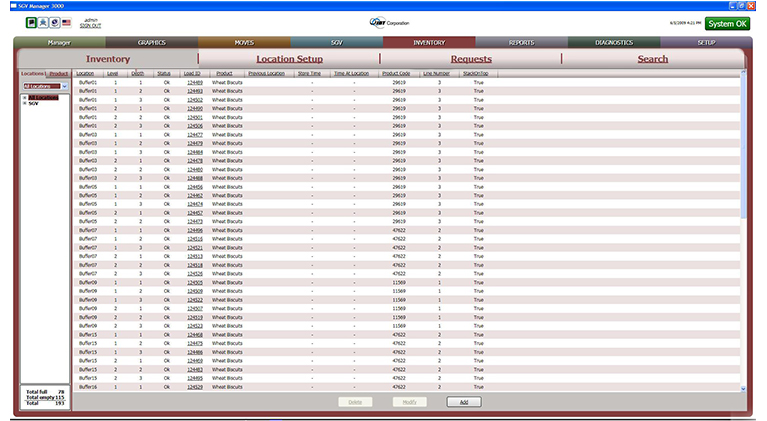Open the GRAPHICS menu tab
767x421 pixels.
[x=151, y=43]
